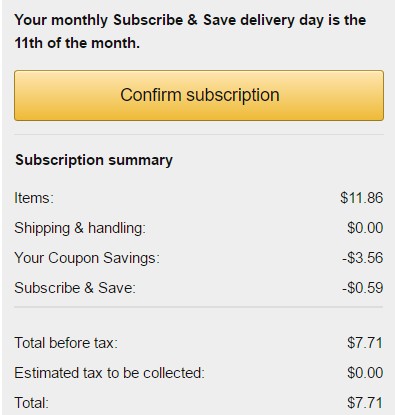The width and height of the screenshot is (395, 415).
Task: Click the Subscription summary heading
Action: click(x=94, y=160)
